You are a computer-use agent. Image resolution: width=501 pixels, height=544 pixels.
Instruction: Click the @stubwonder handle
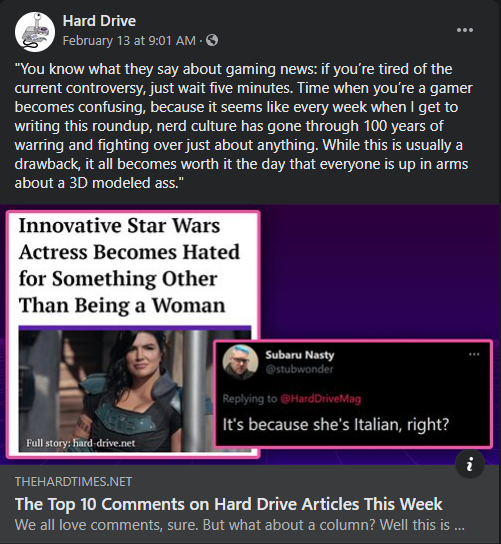(x=299, y=369)
